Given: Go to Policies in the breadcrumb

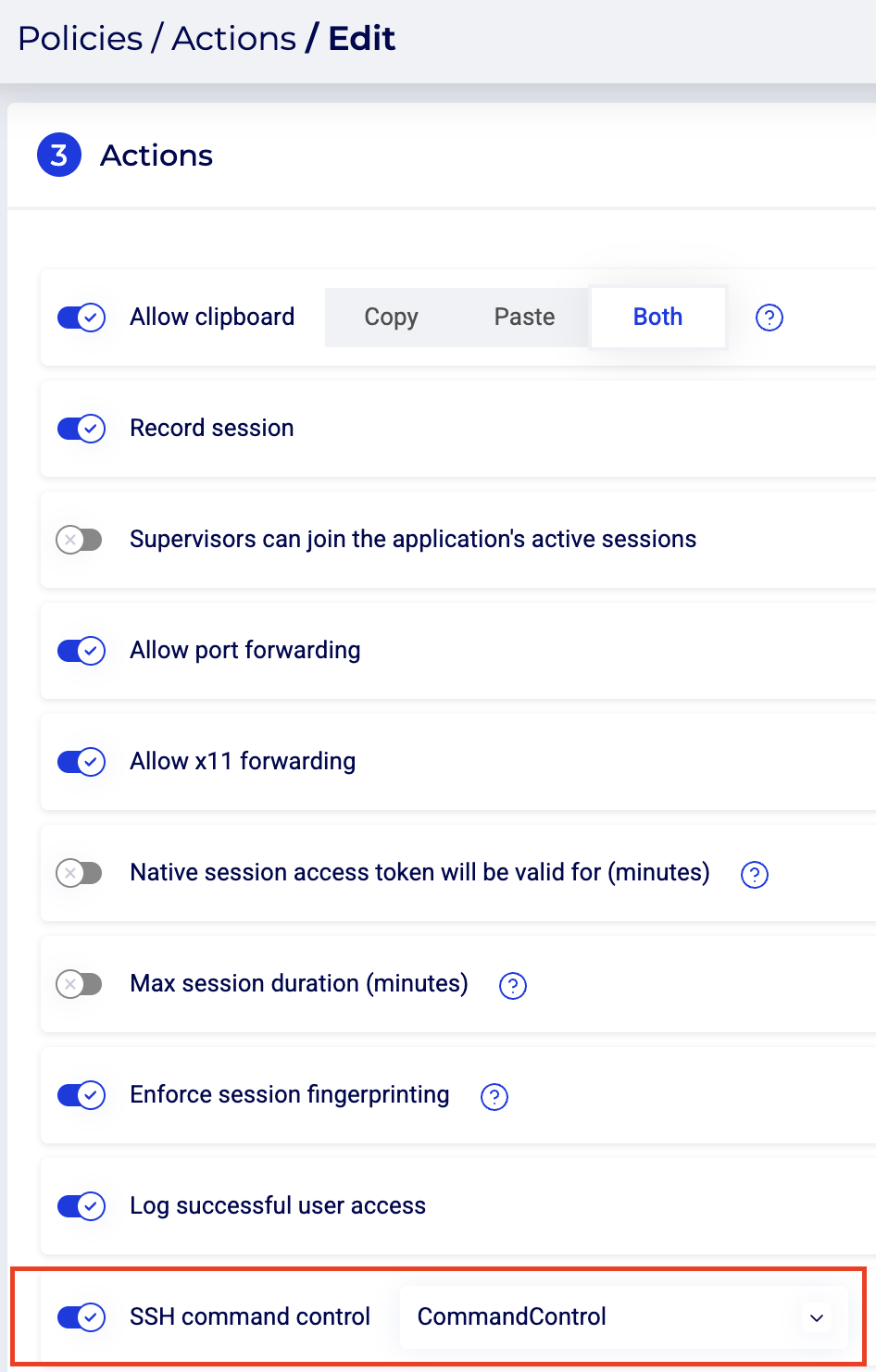Looking at the screenshot, I should coord(81,39).
